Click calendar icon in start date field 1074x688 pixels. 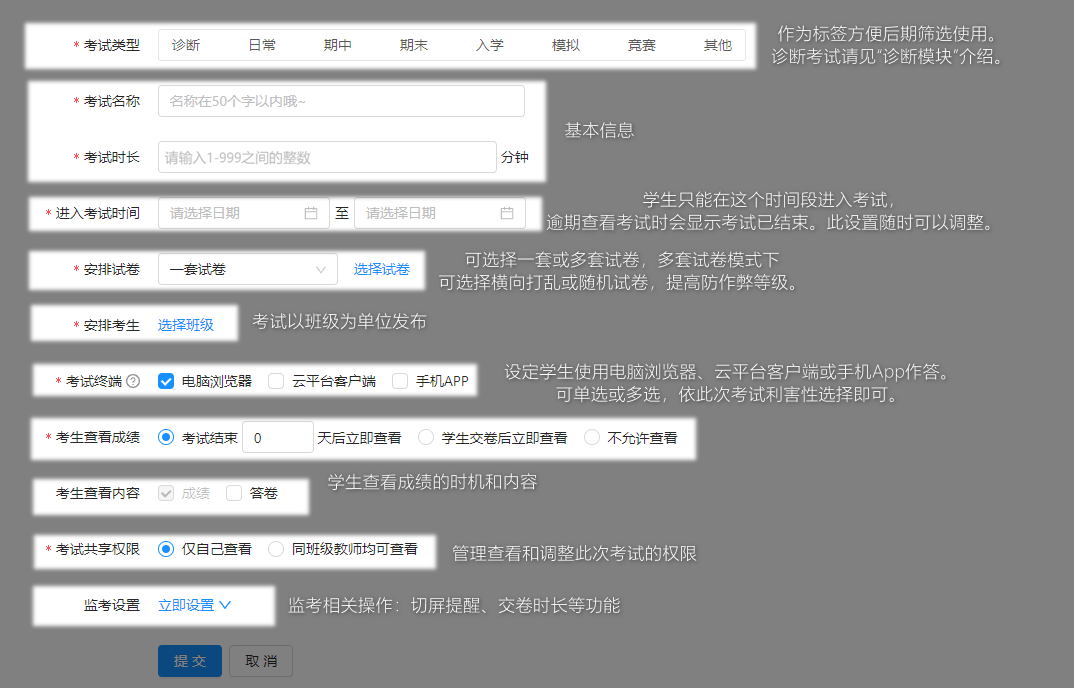[x=311, y=213]
